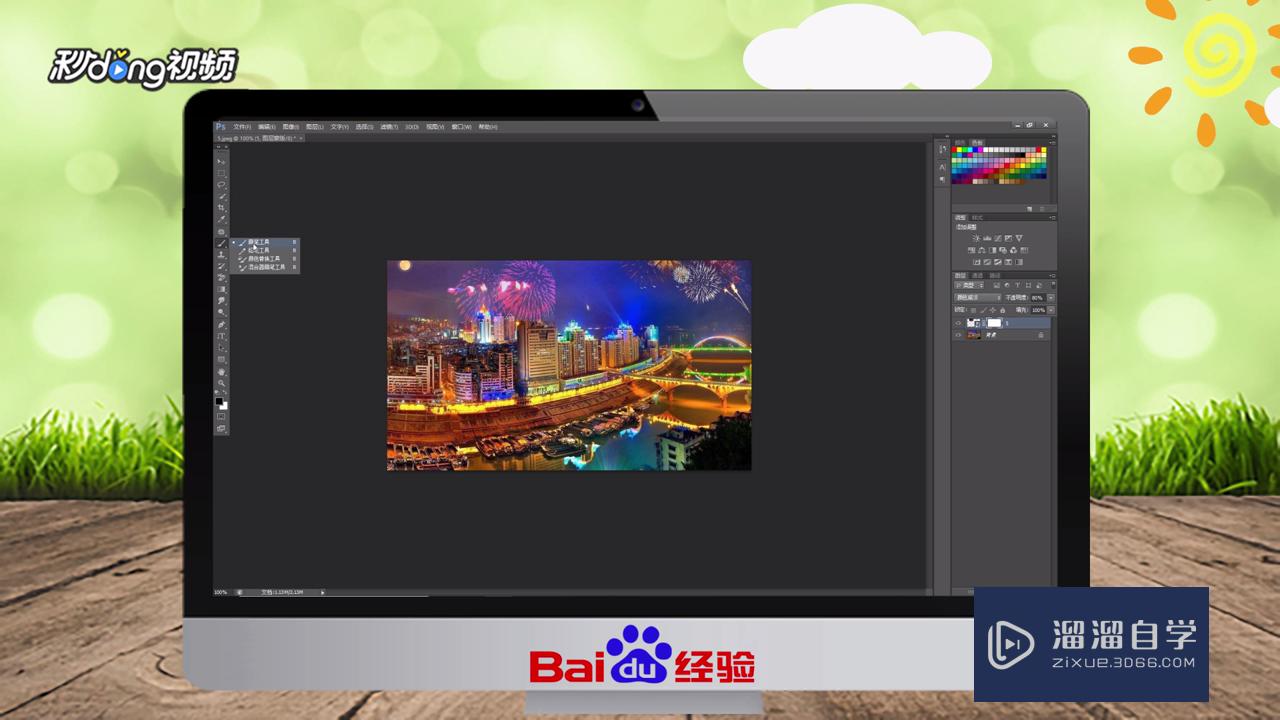Viewport: 1280px width, 720px height.
Task: Select the Move tool in toolbox
Action: pyautogui.click(x=221, y=161)
